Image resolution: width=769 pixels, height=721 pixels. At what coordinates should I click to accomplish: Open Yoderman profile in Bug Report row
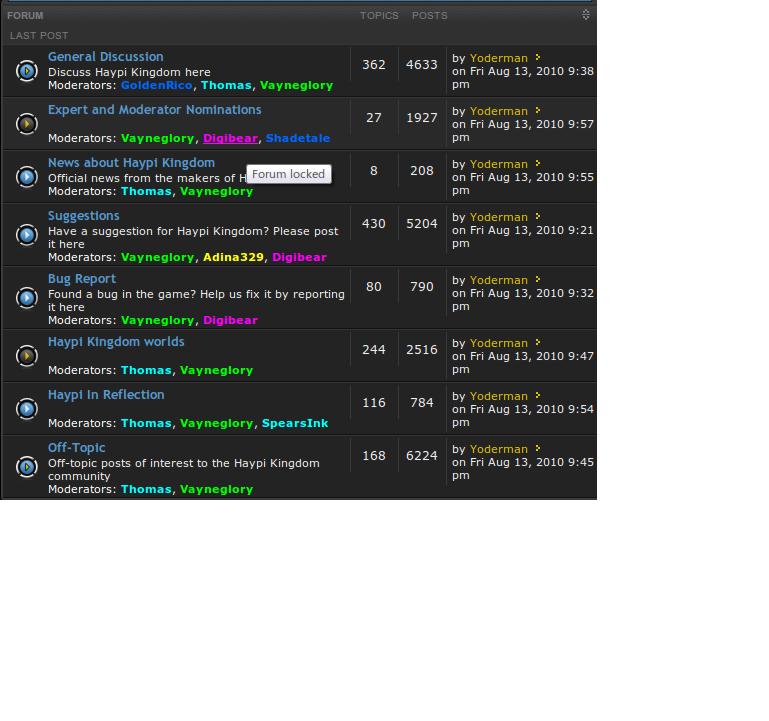click(x=499, y=280)
